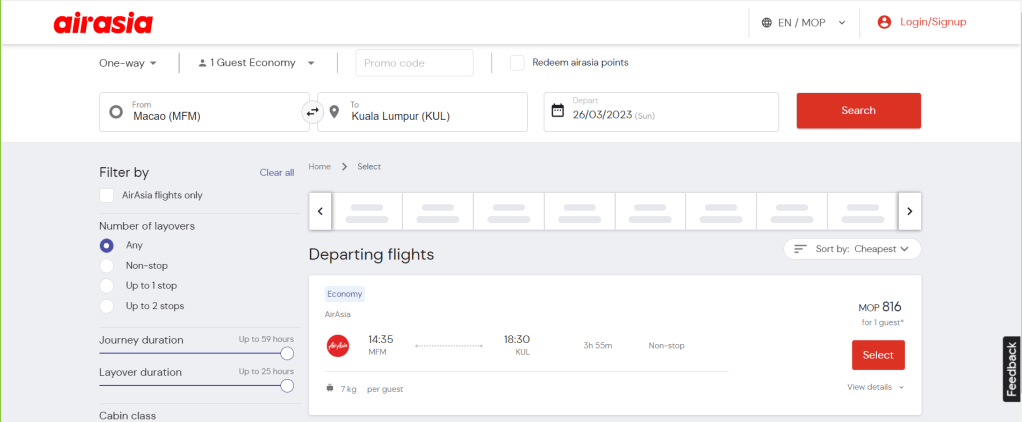Expand the 1 Guest Economy dropdown
The image size is (1022, 422).
click(256, 63)
